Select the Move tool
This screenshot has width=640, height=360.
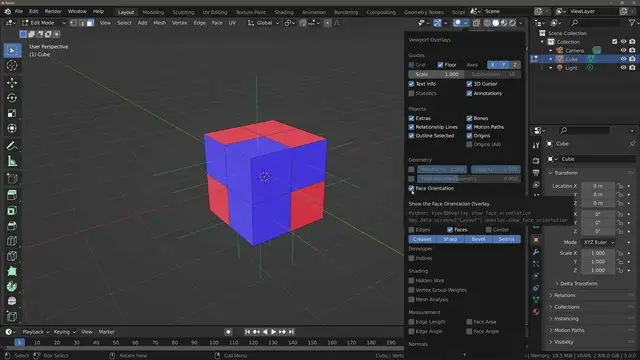point(12,83)
